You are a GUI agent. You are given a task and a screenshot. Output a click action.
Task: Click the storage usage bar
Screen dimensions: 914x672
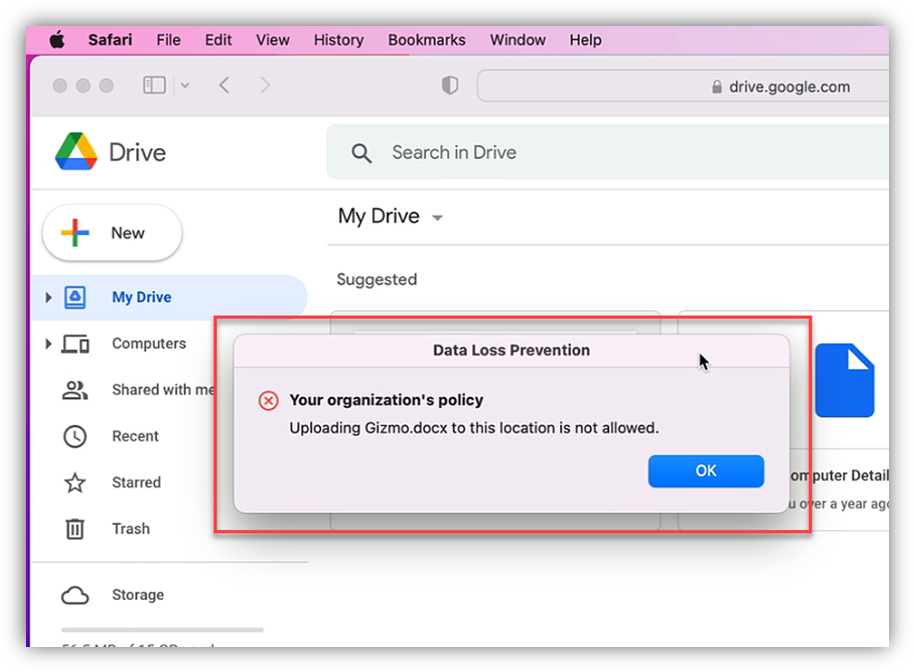(x=163, y=630)
